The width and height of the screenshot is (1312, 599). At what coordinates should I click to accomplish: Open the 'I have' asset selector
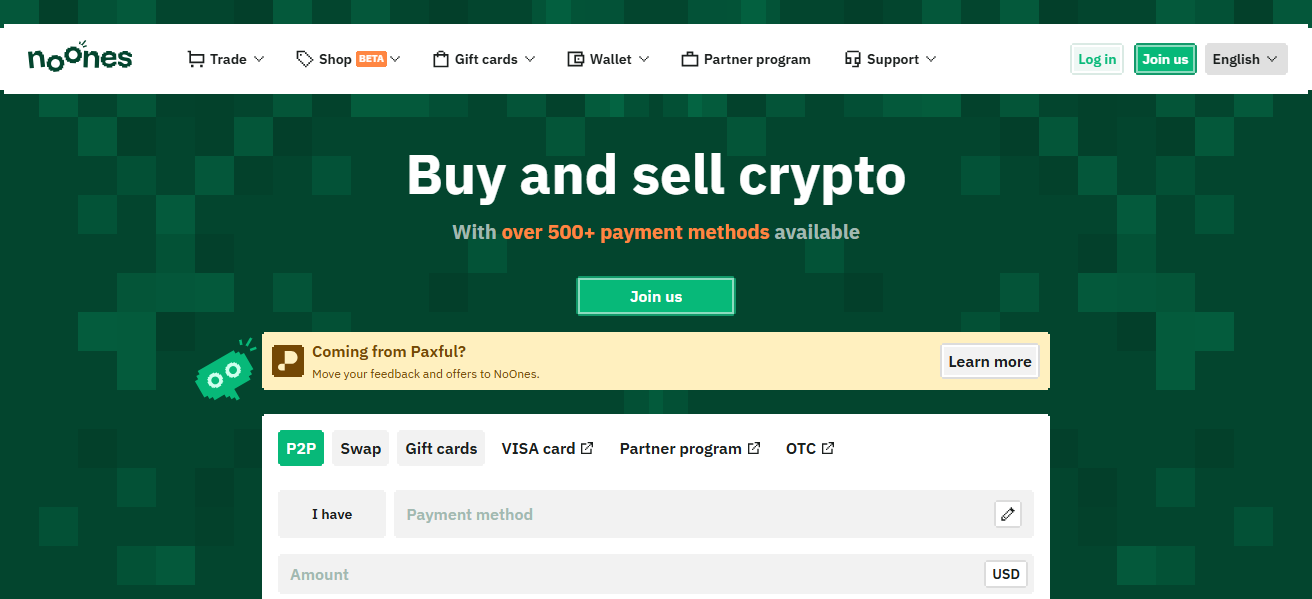tap(331, 514)
